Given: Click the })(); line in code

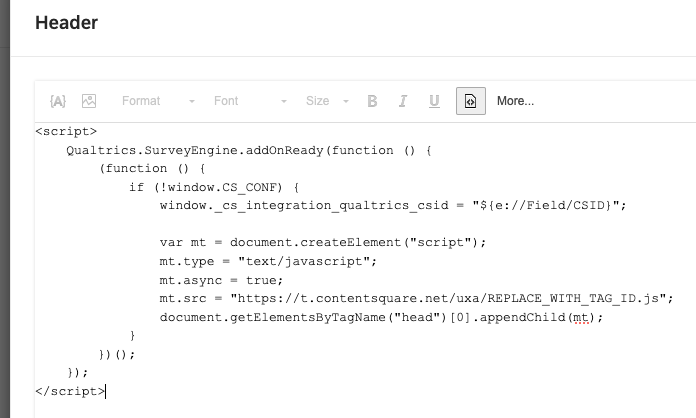Looking at the screenshot, I should coord(117,354).
